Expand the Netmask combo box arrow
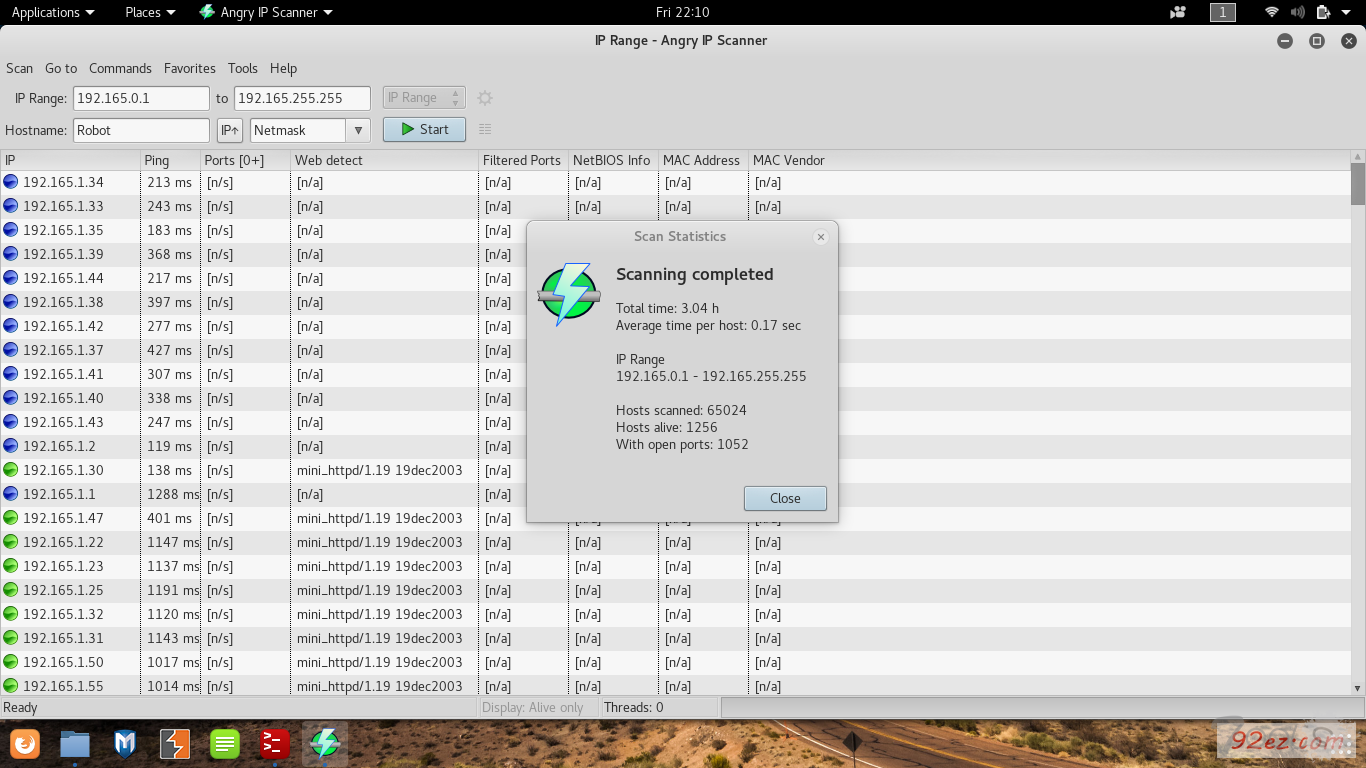Image resolution: width=1366 pixels, height=768 pixels. 358,130
